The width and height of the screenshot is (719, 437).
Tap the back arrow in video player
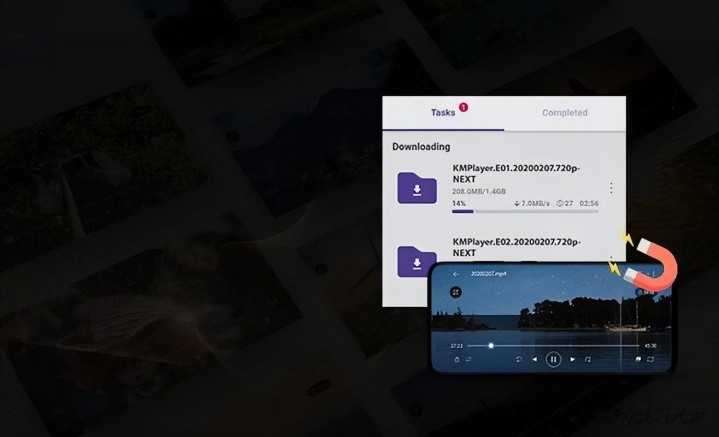click(456, 274)
